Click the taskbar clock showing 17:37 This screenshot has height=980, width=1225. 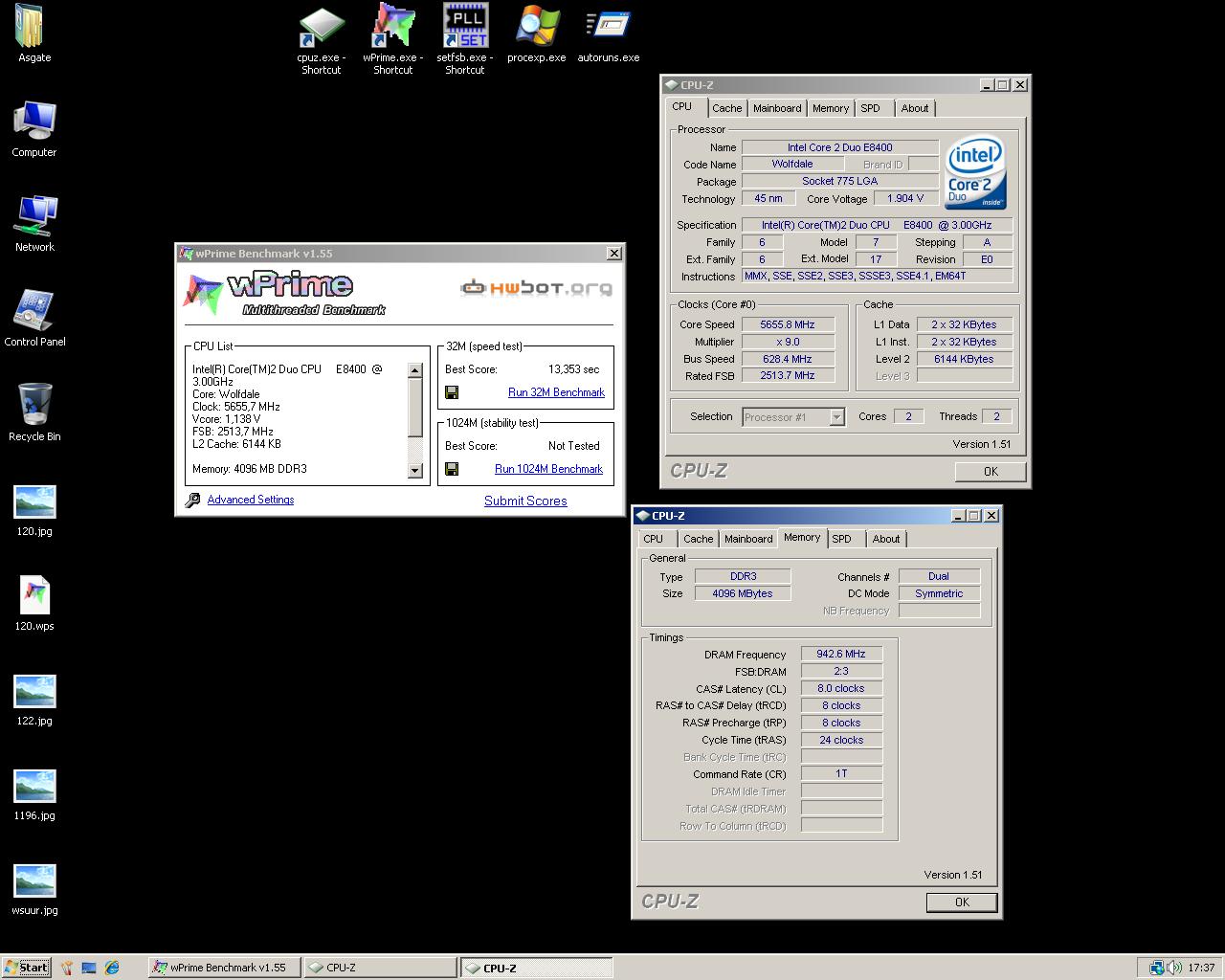pos(1201,968)
